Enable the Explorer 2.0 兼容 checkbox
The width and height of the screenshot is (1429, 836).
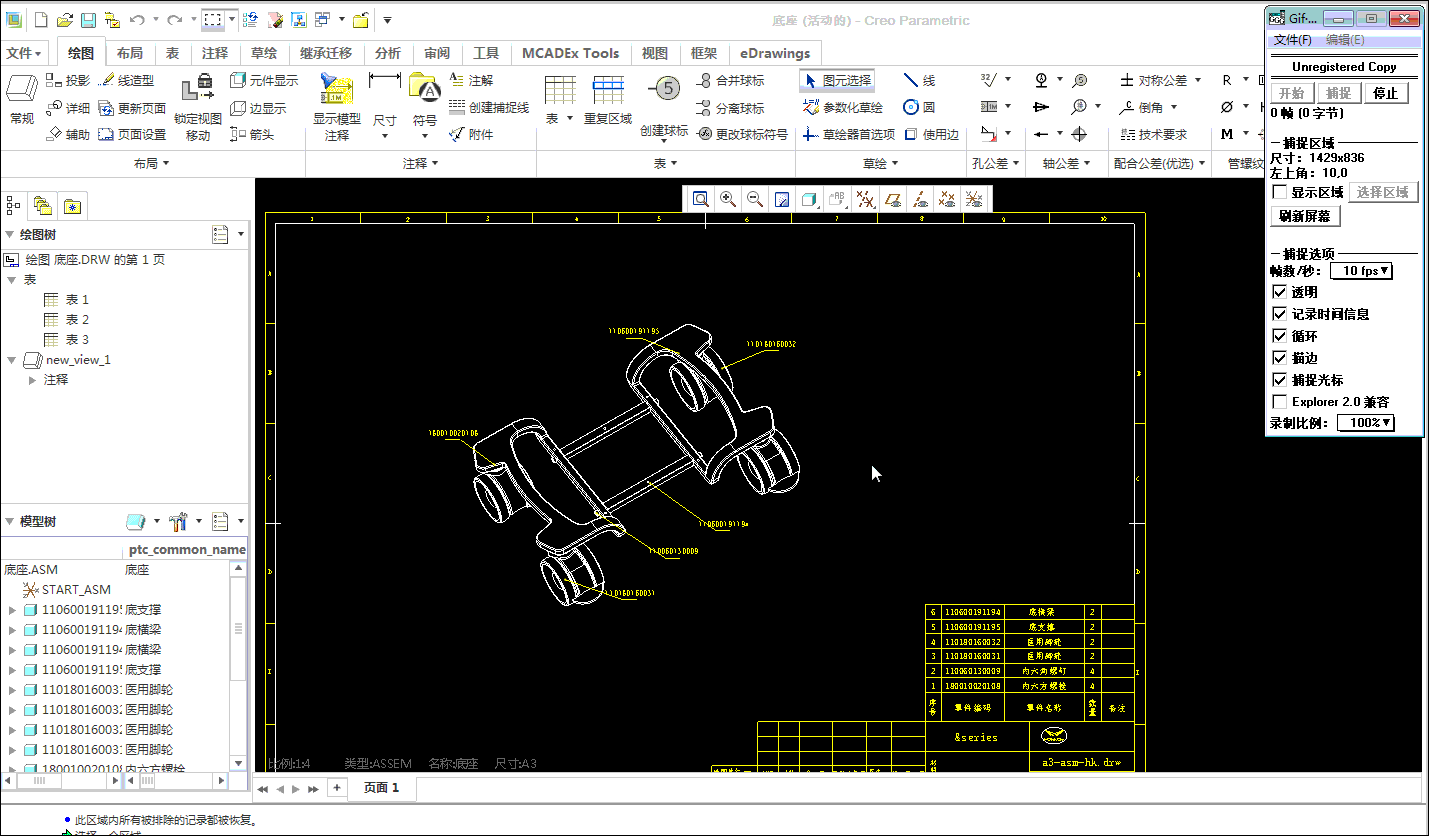[1279, 402]
